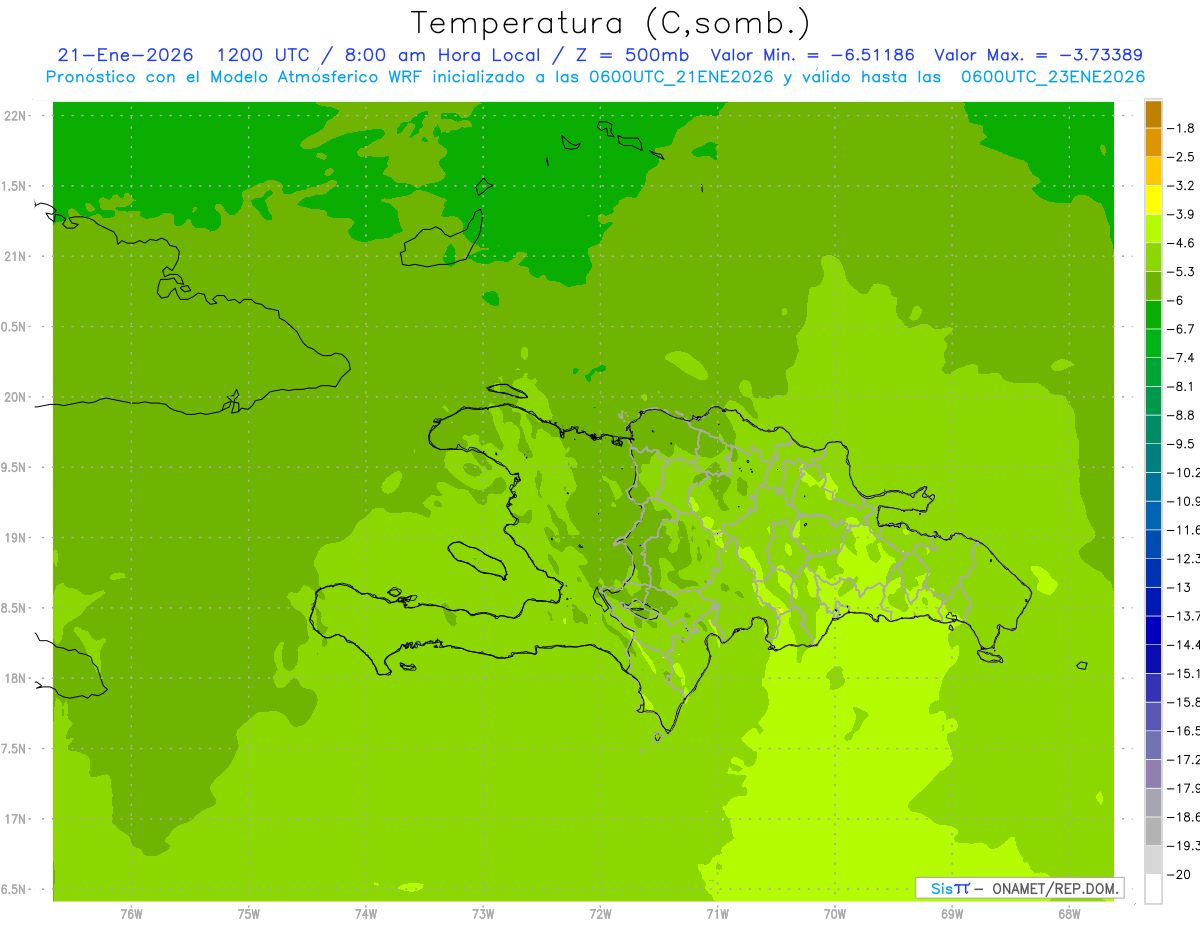
Task: Pick the lime swatch between -3.9 and -4.6
Action: [x=1153, y=228]
